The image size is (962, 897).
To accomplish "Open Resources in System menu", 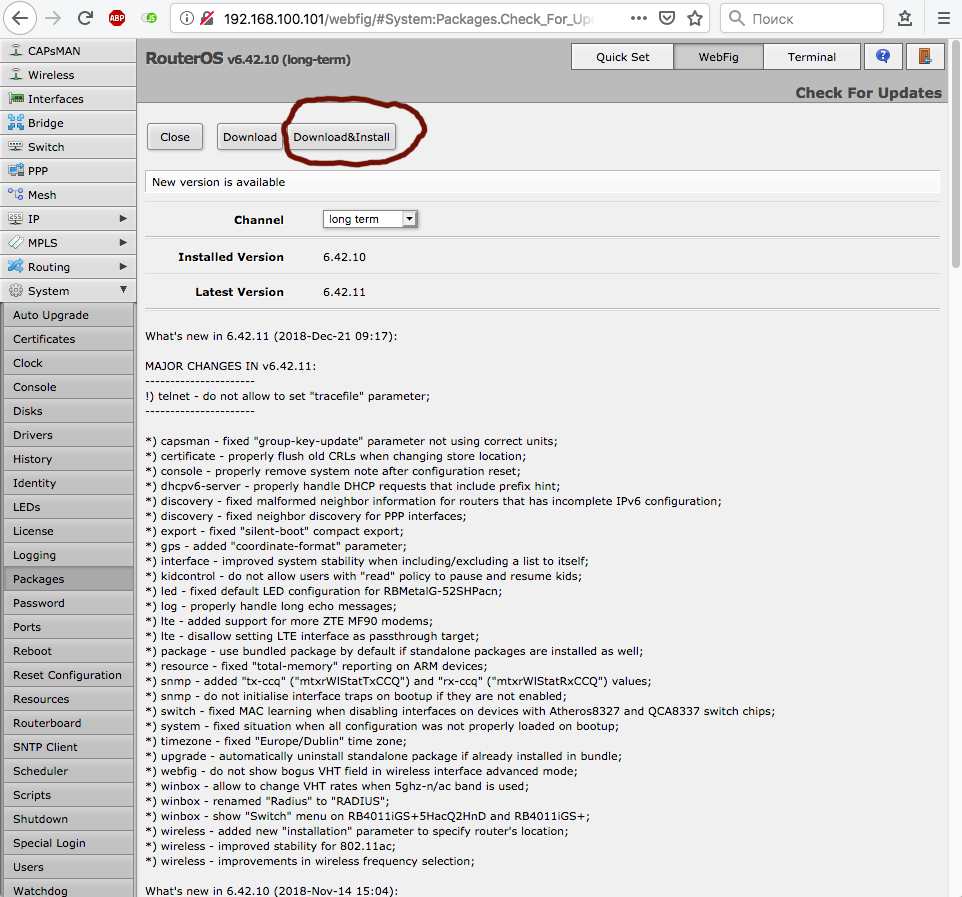I will pos(68,699).
